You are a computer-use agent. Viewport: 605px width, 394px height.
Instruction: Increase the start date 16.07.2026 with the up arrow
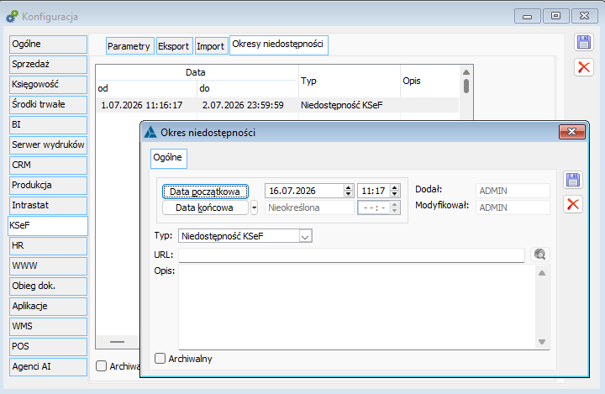pyautogui.click(x=348, y=188)
